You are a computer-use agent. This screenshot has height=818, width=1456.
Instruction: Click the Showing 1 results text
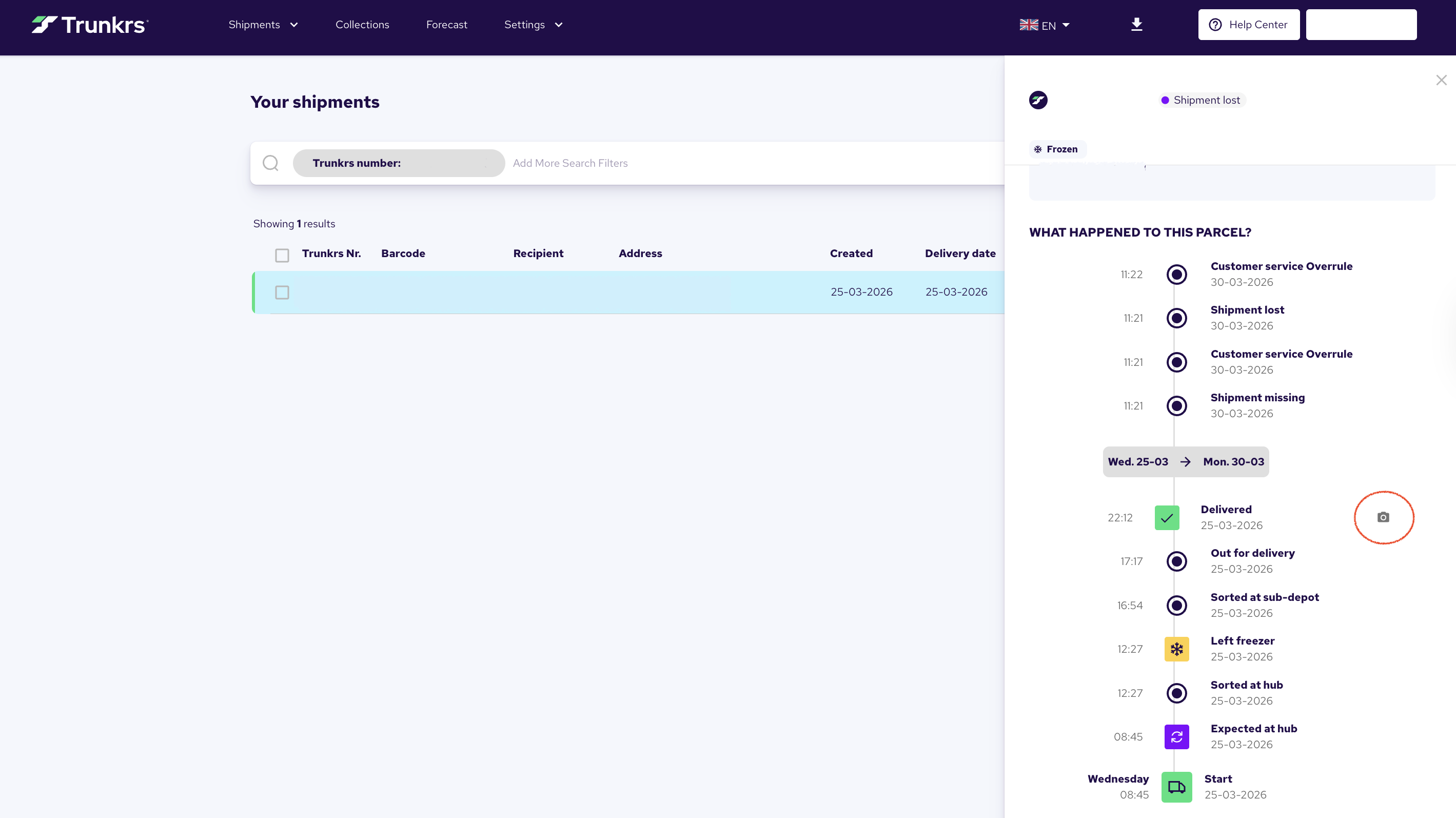(x=294, y=223)
